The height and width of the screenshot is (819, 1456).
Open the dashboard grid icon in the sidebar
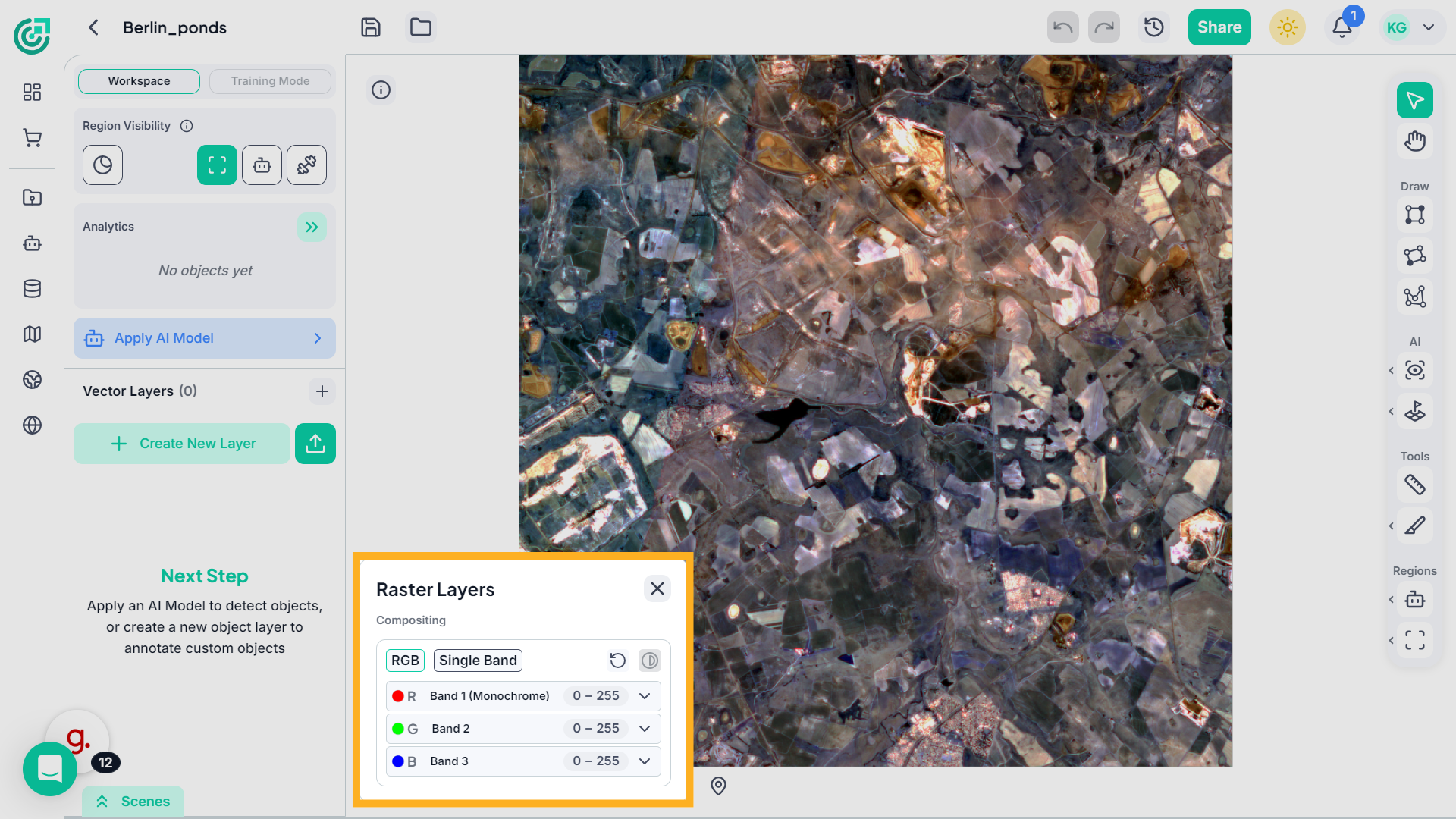[32, 93]
